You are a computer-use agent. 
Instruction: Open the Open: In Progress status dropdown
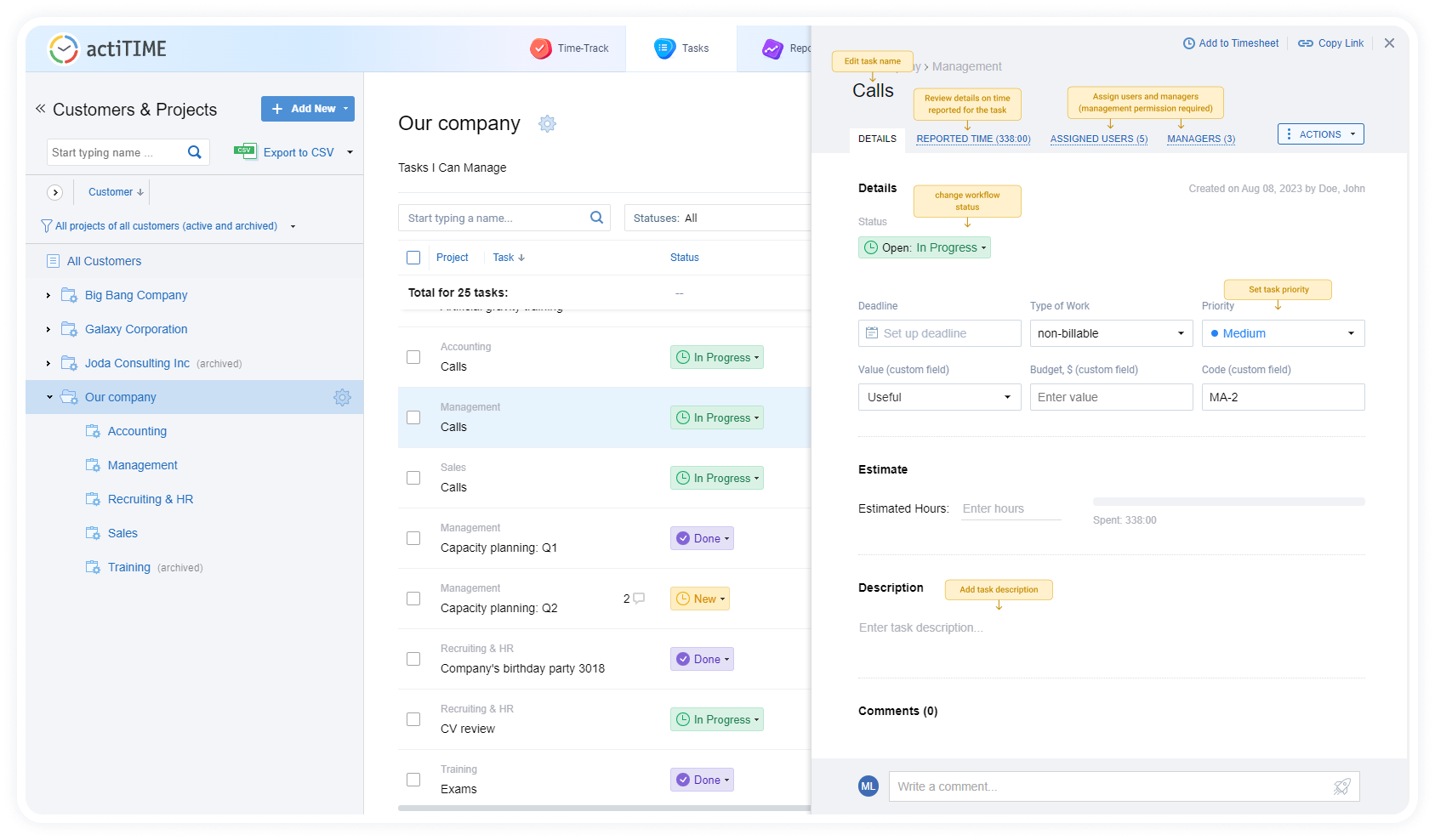coord(925,247)
